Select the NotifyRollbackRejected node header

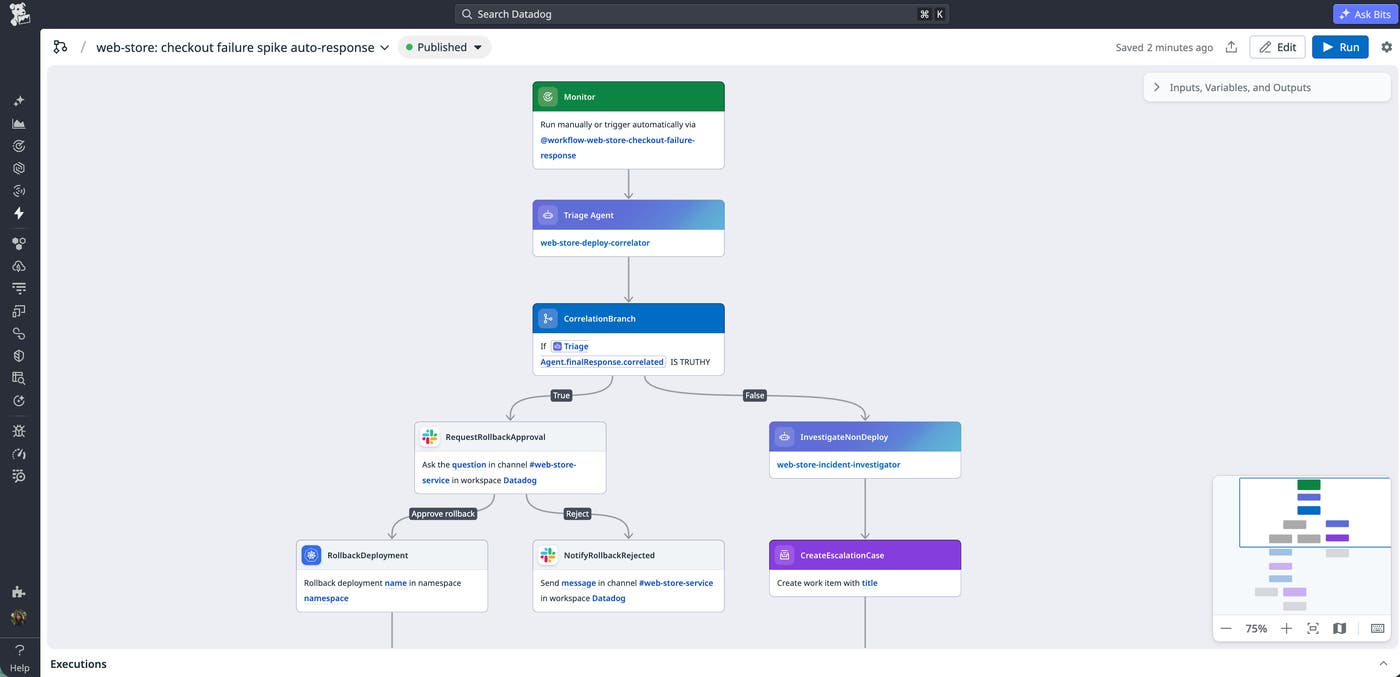(628, 555)
